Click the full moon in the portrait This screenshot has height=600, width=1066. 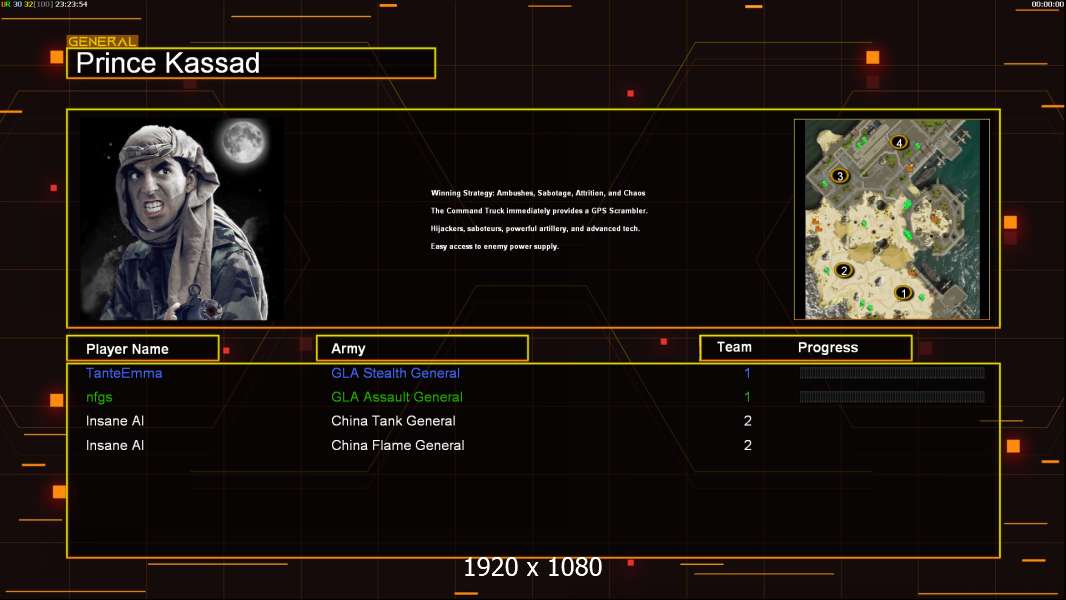pos(243,141)
